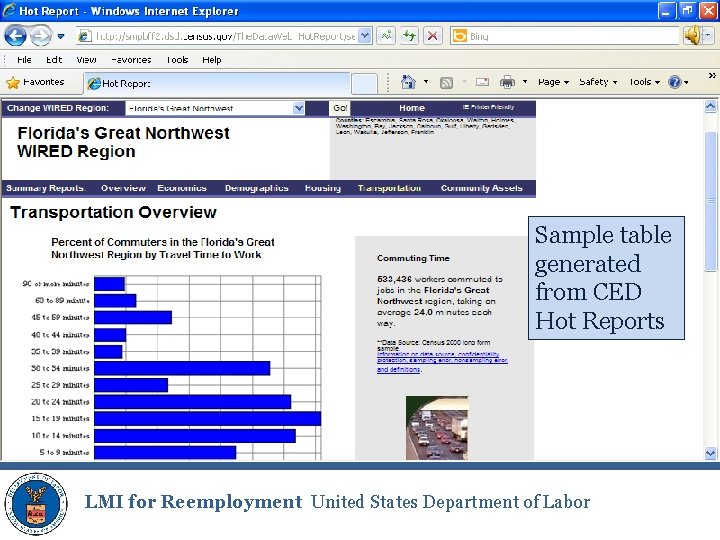Expand the Print options dropdown arrow
This screenshot has width=720, height=540.
[x=525, y=82]
